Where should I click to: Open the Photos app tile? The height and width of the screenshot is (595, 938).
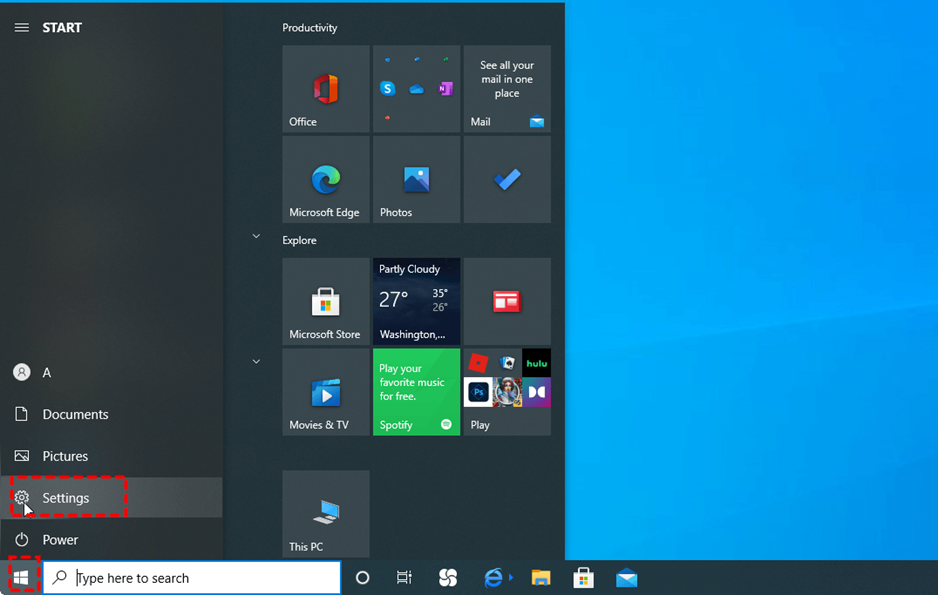click(416, 180)
